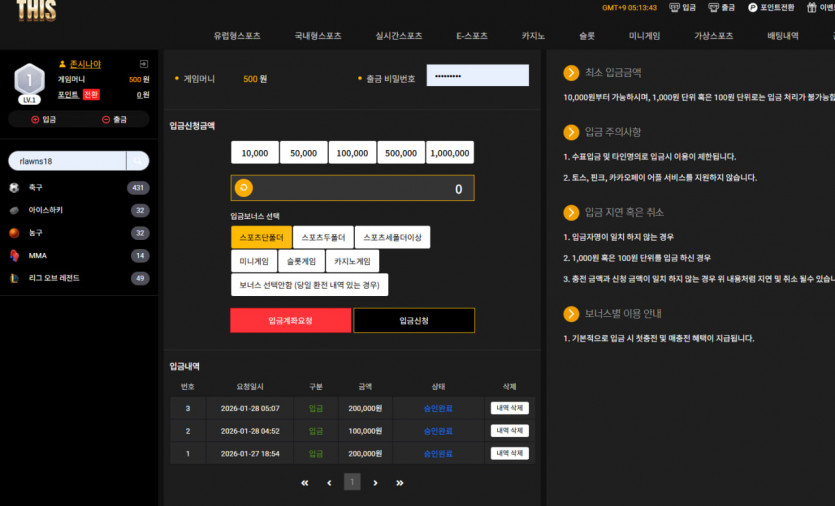This screenshot has width=835, height=506.
Task: Click the 포인트전환 P icon in header
Action: (x=752, y=7)
